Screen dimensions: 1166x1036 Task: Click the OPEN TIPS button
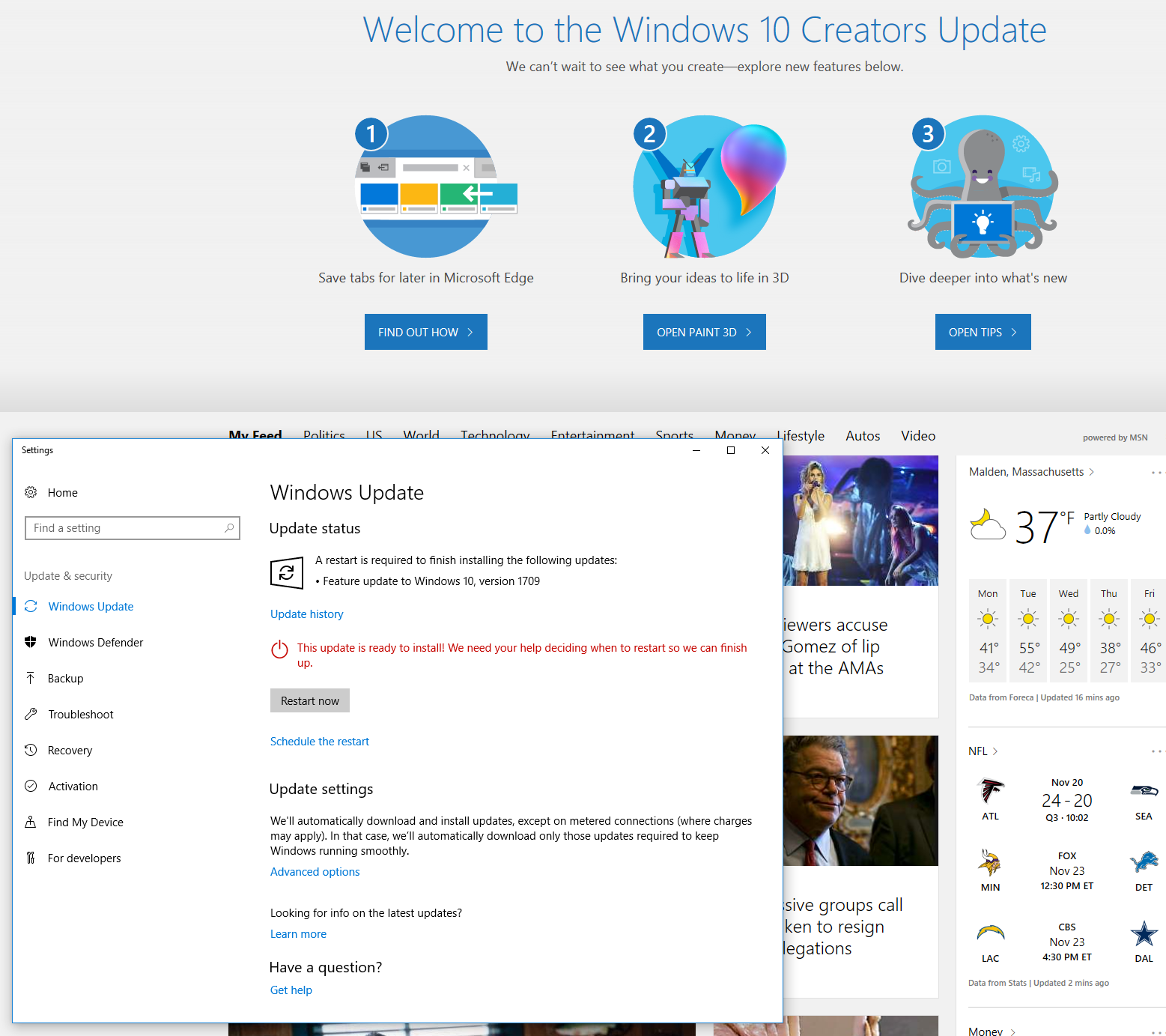(983, 332)
